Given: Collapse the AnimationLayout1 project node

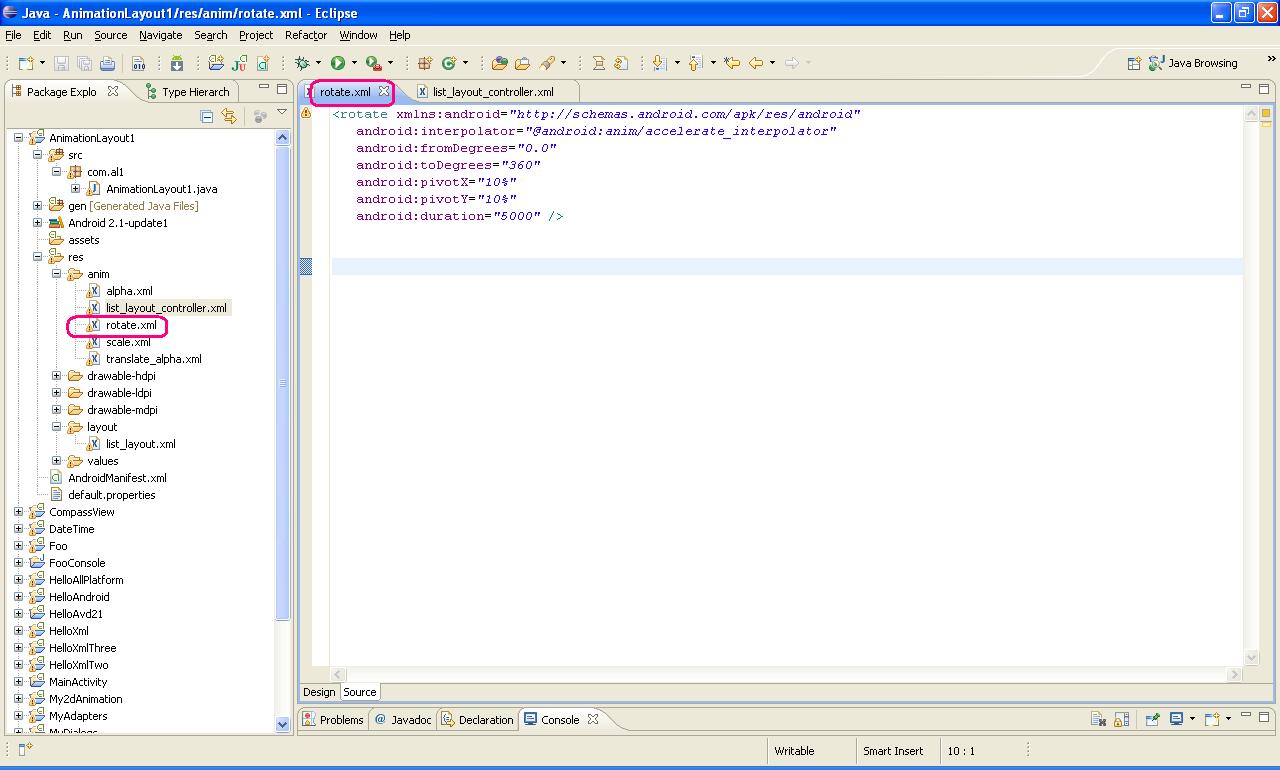Looking at the screenshot, I should pos(18,138).
